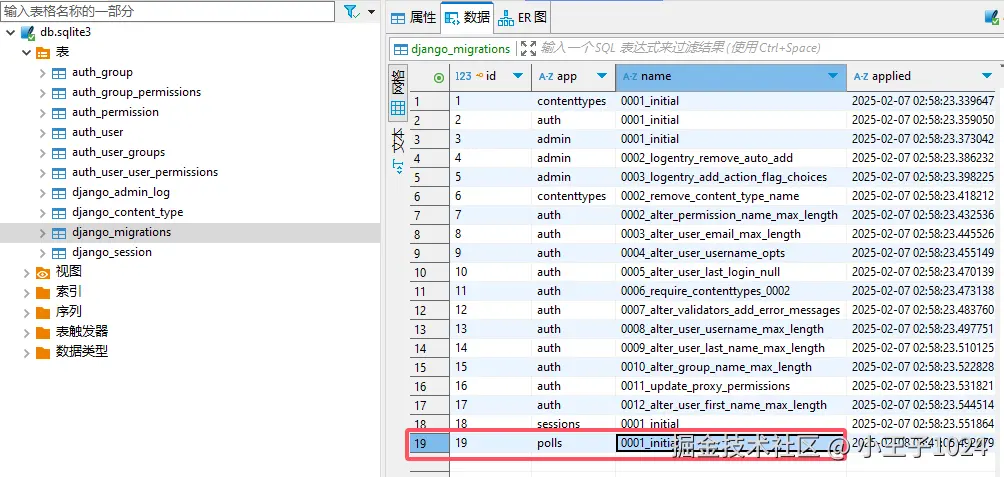Screen dimensions: 1004x477
Task: Expand the 表触发器 triggers folder
Action: [26, 332]
